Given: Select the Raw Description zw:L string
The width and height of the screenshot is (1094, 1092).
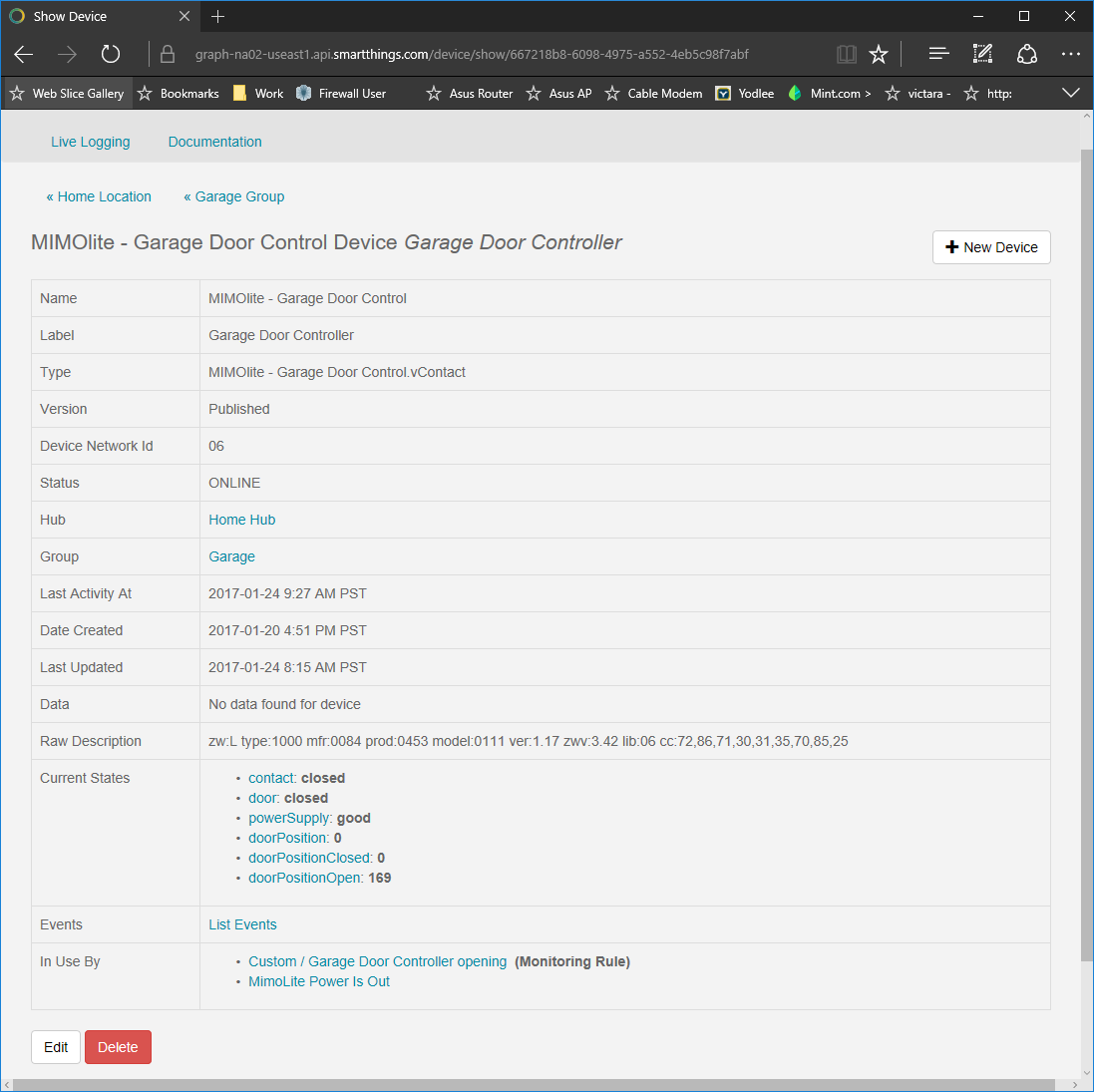Looking at the screenshot, I should coord(529,741).
